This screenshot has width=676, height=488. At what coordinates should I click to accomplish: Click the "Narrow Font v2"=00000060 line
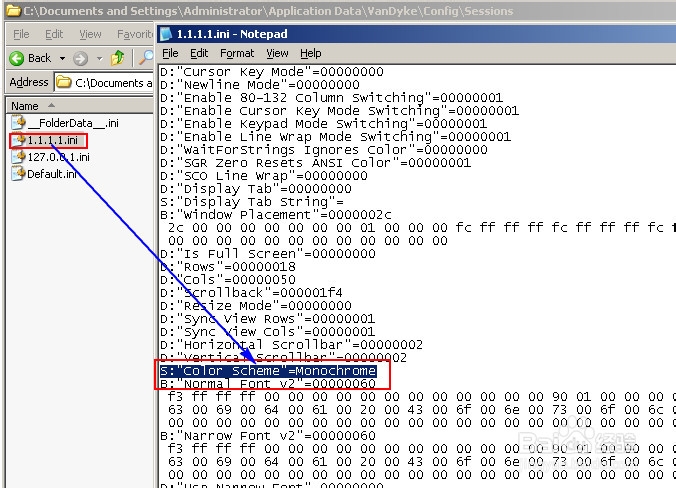(x=268, y=435)
